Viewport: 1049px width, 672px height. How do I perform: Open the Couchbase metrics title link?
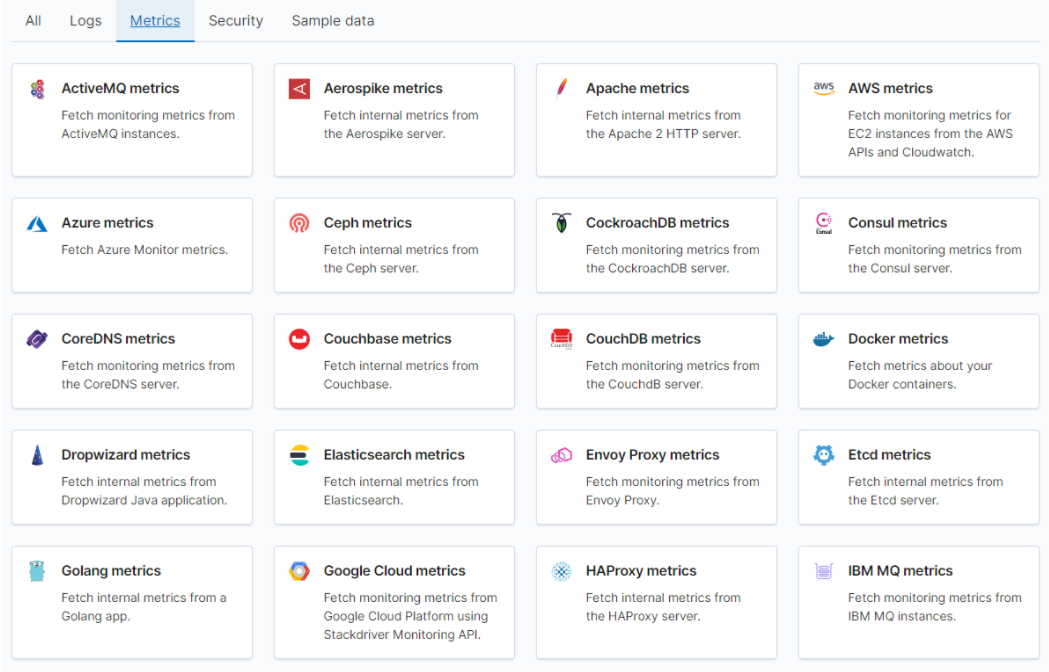coord(387,339)
